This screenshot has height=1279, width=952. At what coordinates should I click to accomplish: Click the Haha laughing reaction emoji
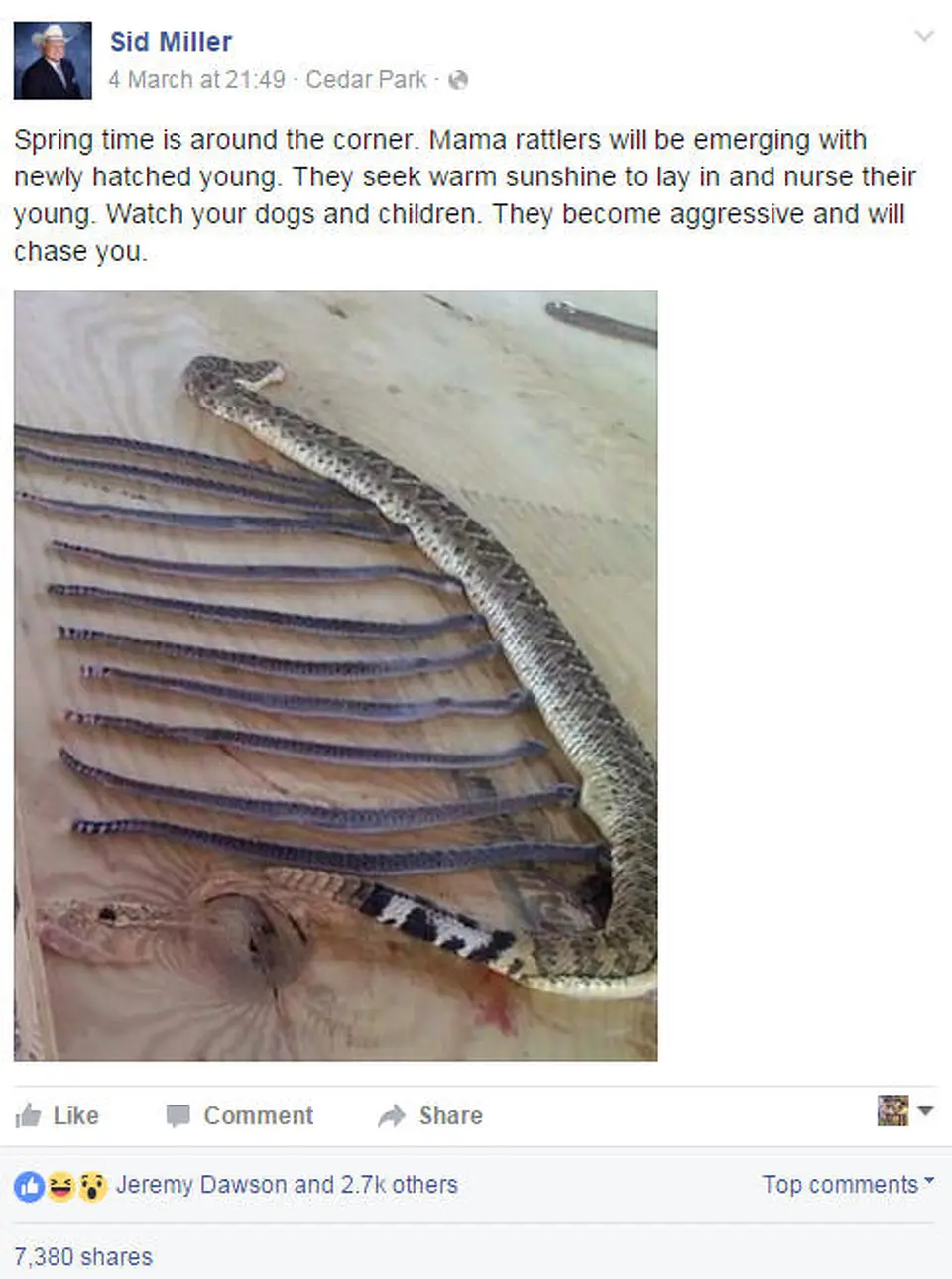61,1186
